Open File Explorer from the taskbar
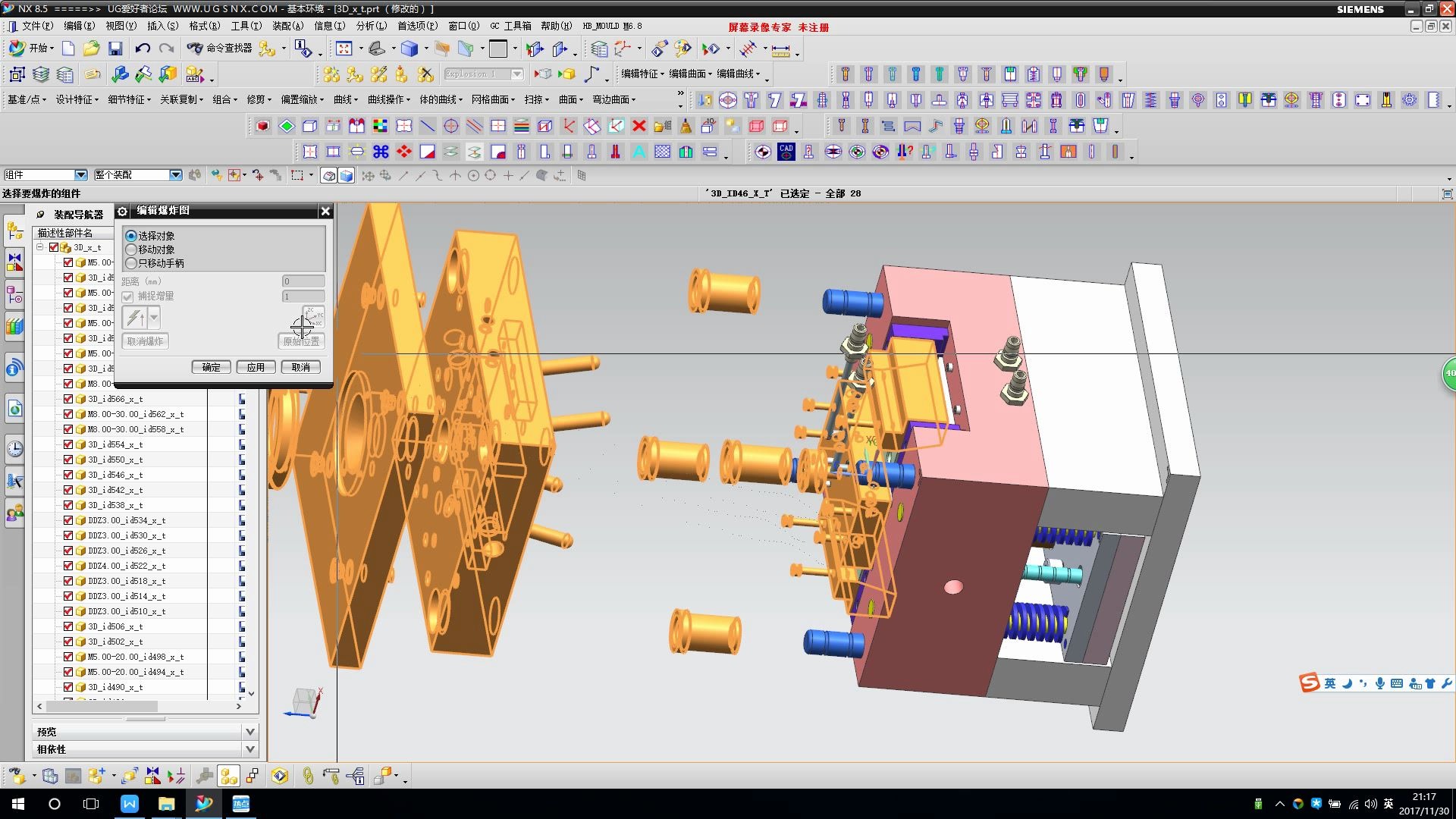This screenshot has width=1456, height=819. [x=166, y=804]
